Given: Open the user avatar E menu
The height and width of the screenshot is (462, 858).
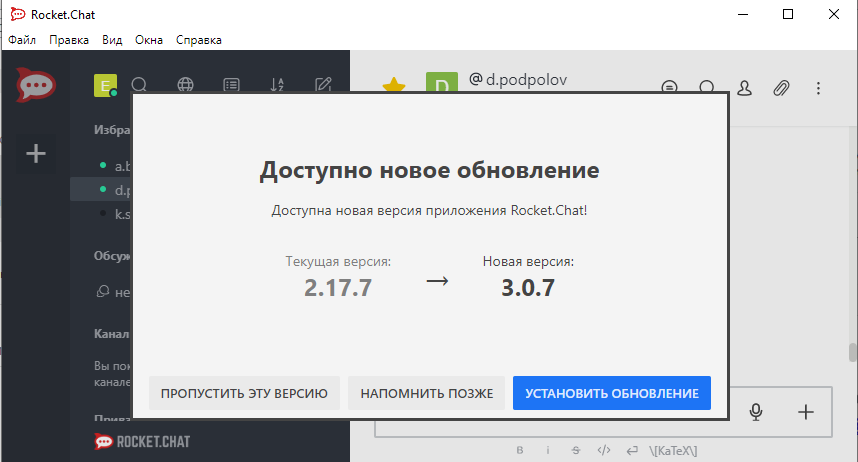Looking at the screenshot, I should click(x=106, y=85).
